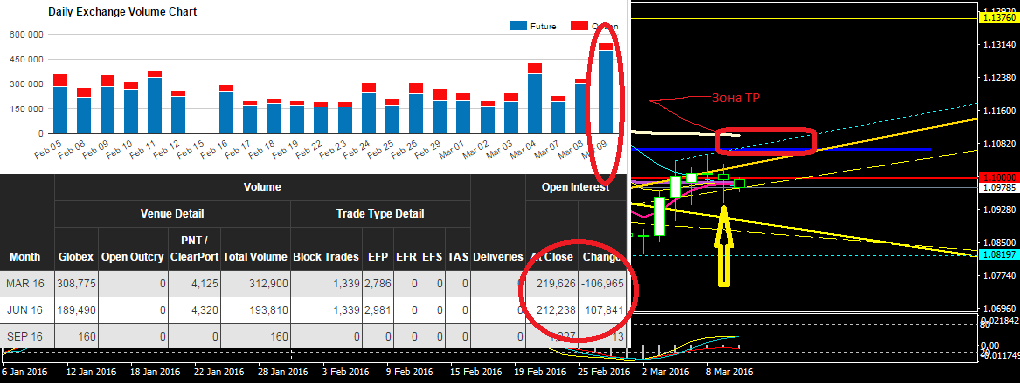
Task: Select the Mar 04 volume bar
Action: [x=535, y=98]
